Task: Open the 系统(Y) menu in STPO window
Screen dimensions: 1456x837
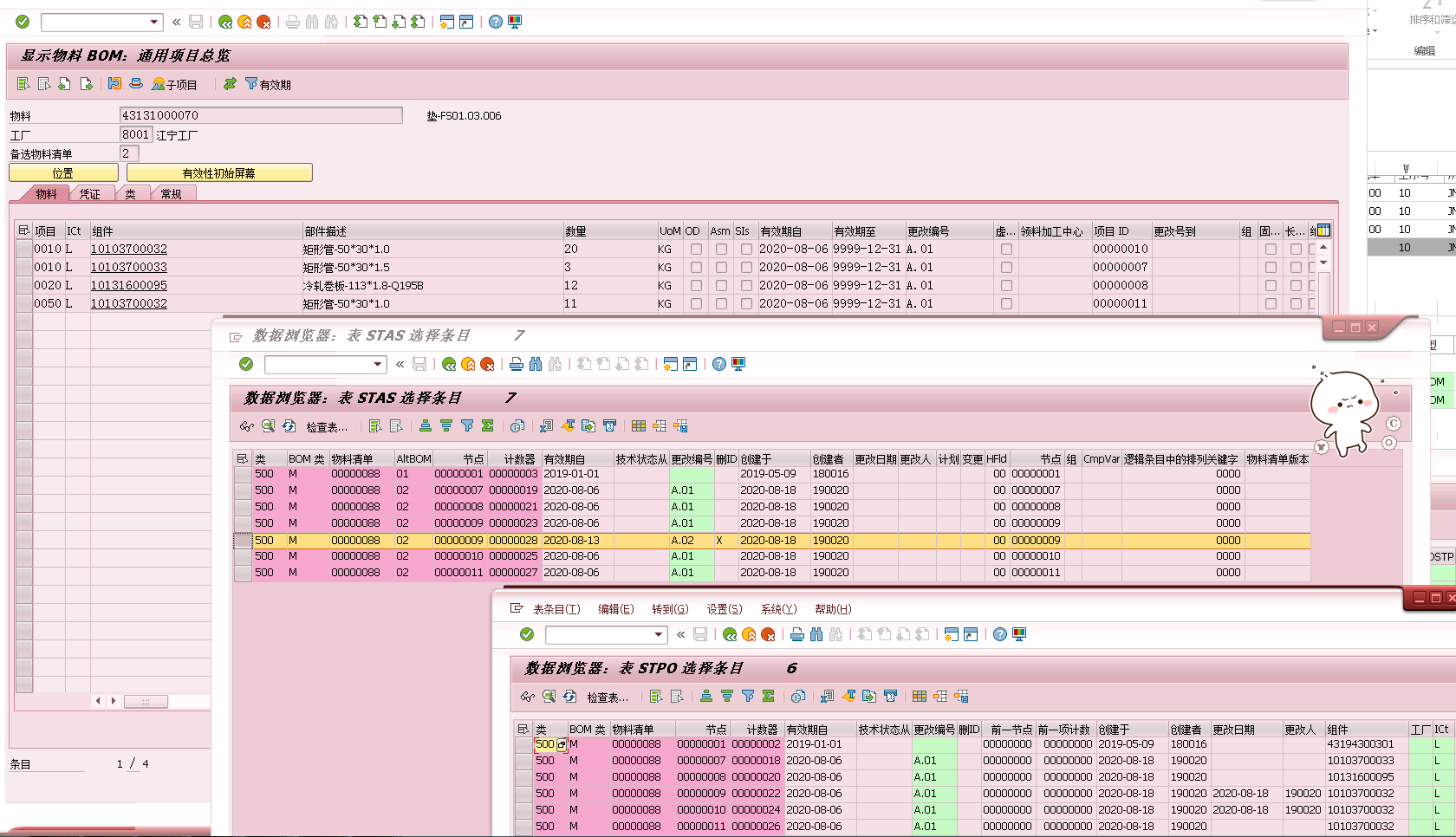Action: pos(778,609)
